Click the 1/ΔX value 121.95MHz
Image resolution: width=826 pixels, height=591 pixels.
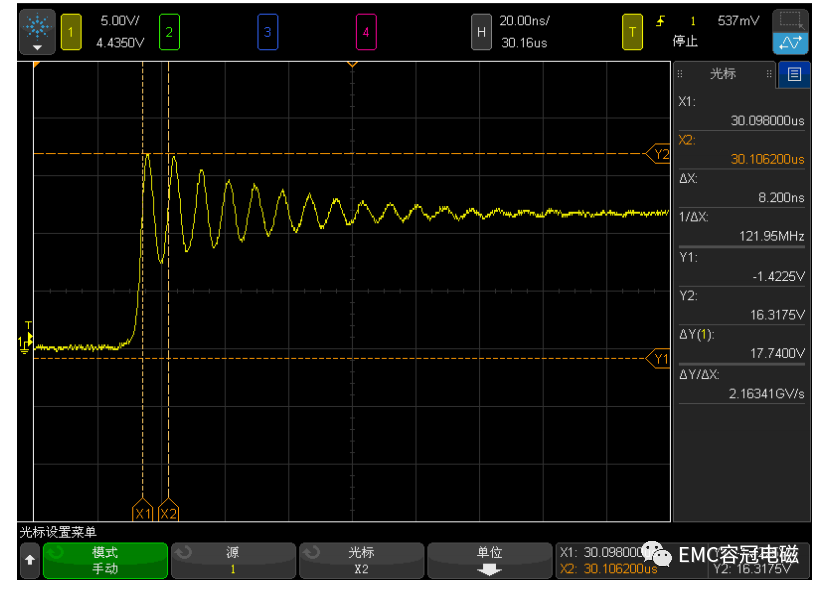772,236
